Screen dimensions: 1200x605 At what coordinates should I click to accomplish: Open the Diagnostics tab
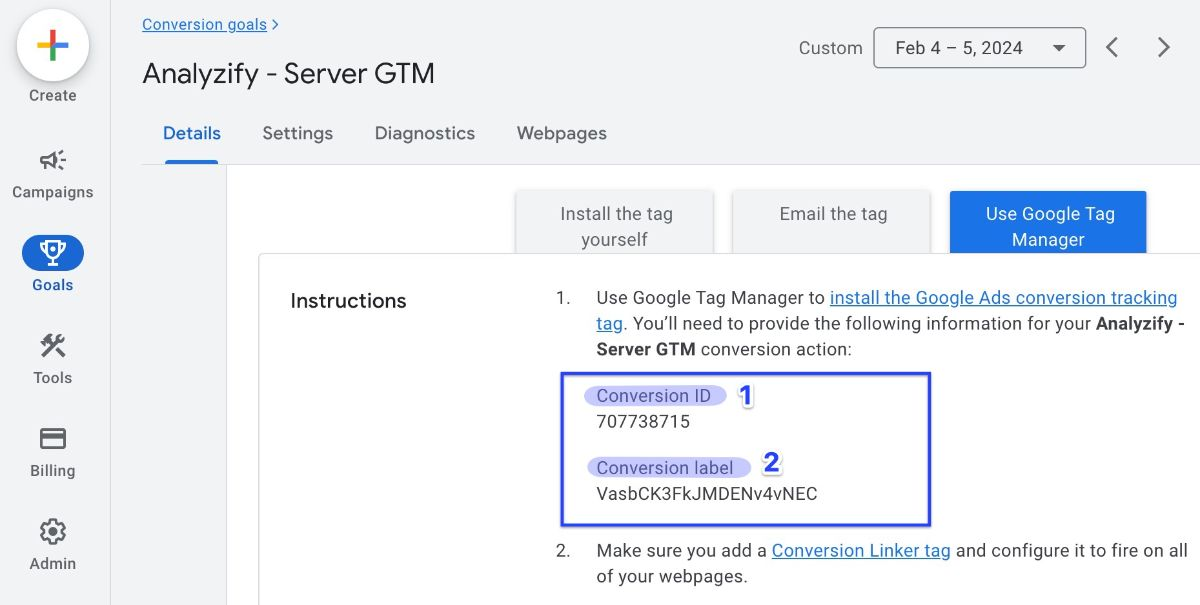click(424, 133)
